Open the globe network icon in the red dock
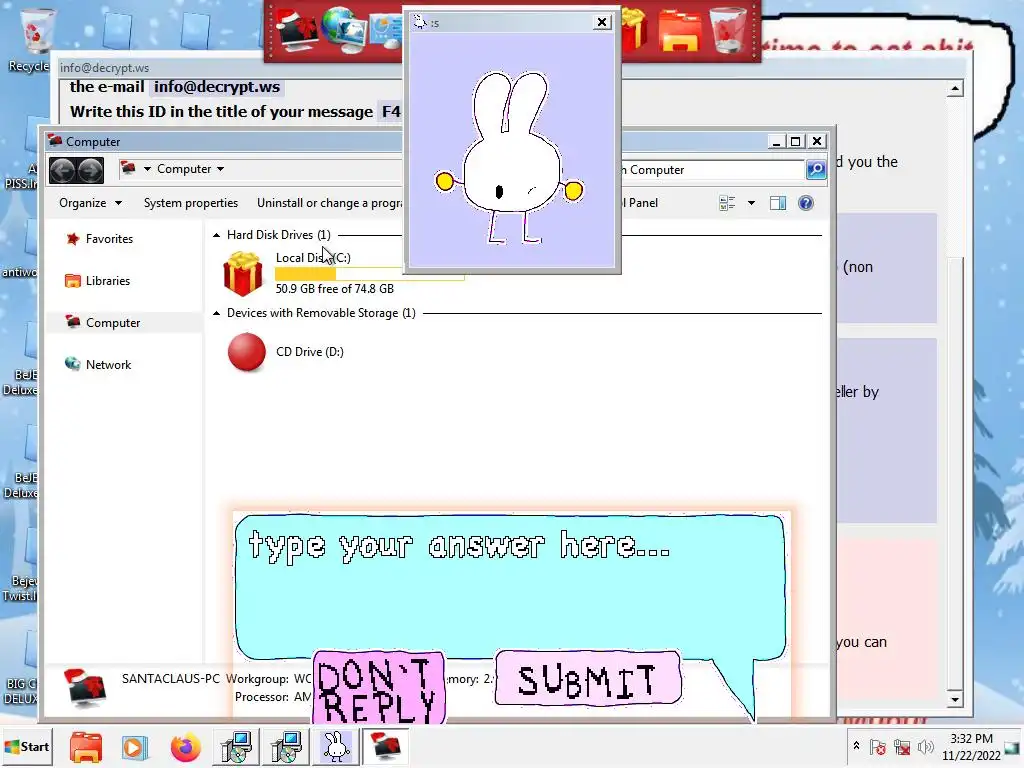 (x=344, y=29)
